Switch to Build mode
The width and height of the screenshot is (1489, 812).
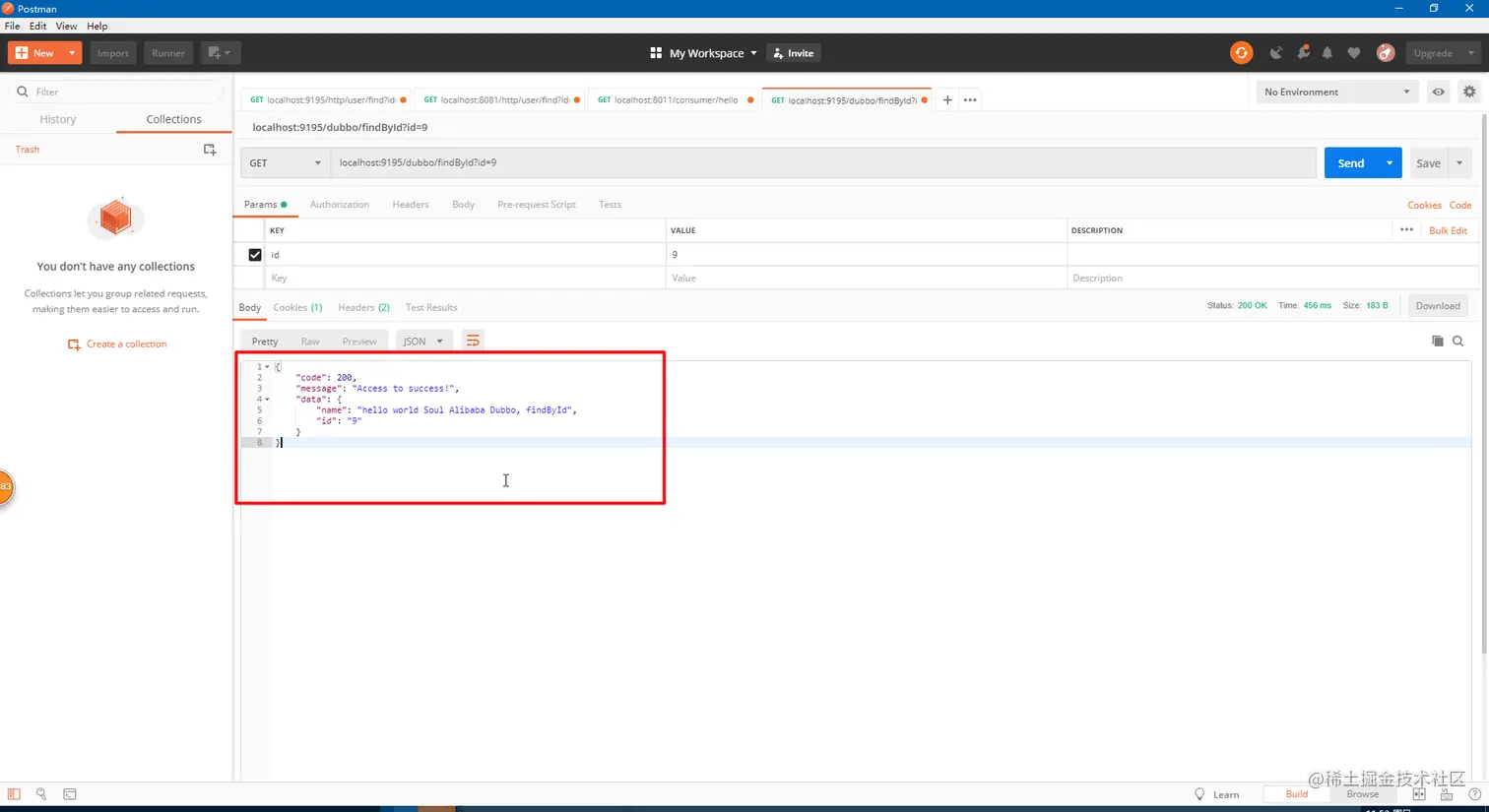click(1296, 794)
